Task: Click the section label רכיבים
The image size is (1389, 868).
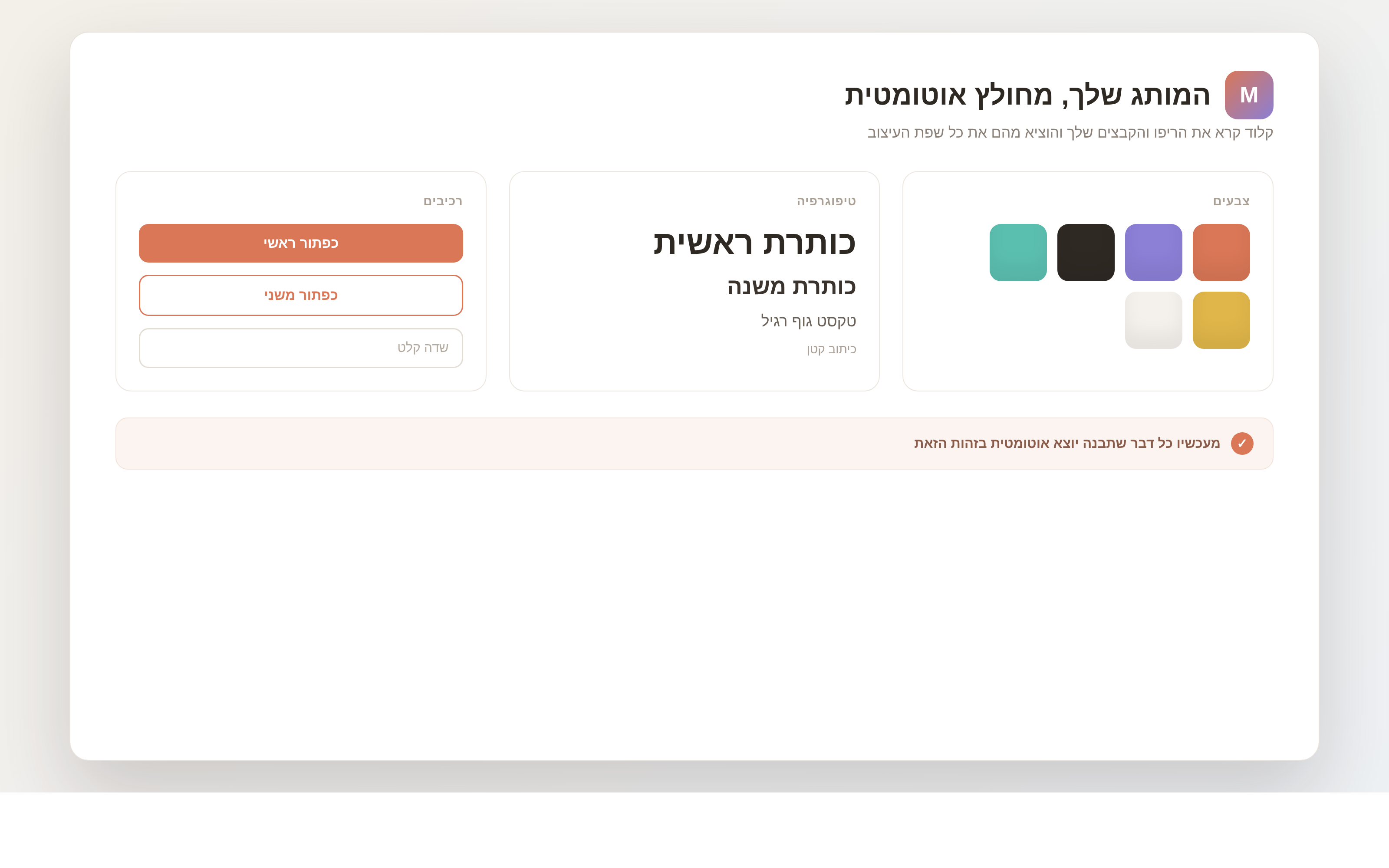Action: [443, 201]
